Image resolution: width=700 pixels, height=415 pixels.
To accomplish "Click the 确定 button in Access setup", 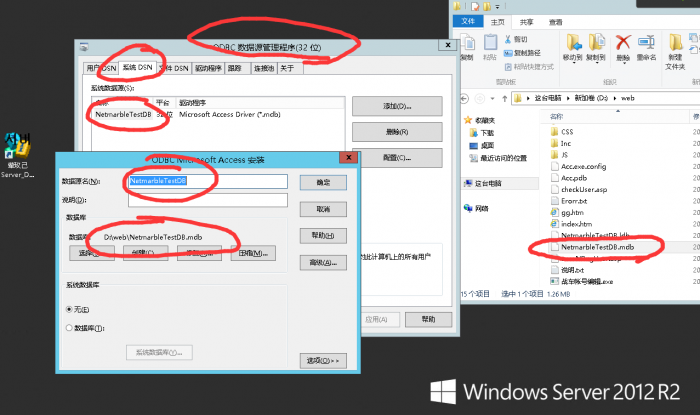I will pyautogui.click(x=323, y=182).
